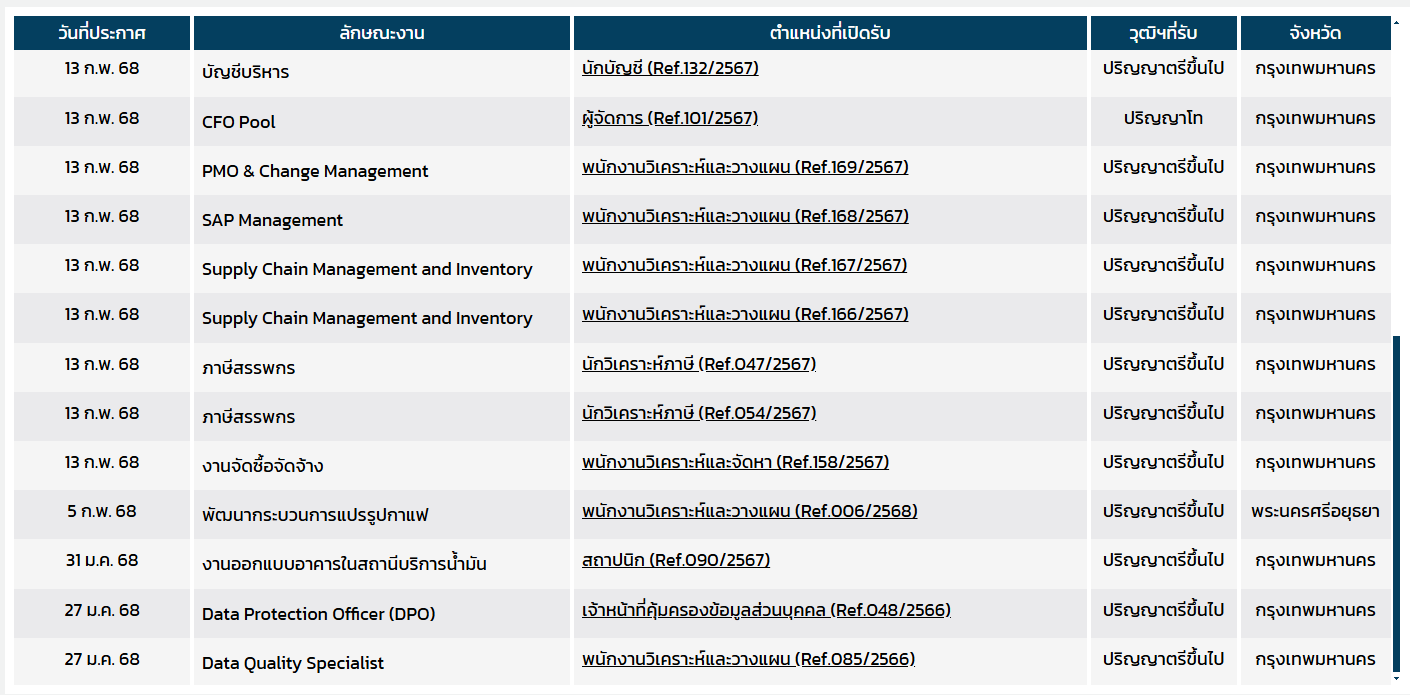Click the วันที่ประกาศ column header
This screenshot has width=1410, height=695.
pos(102,33)
